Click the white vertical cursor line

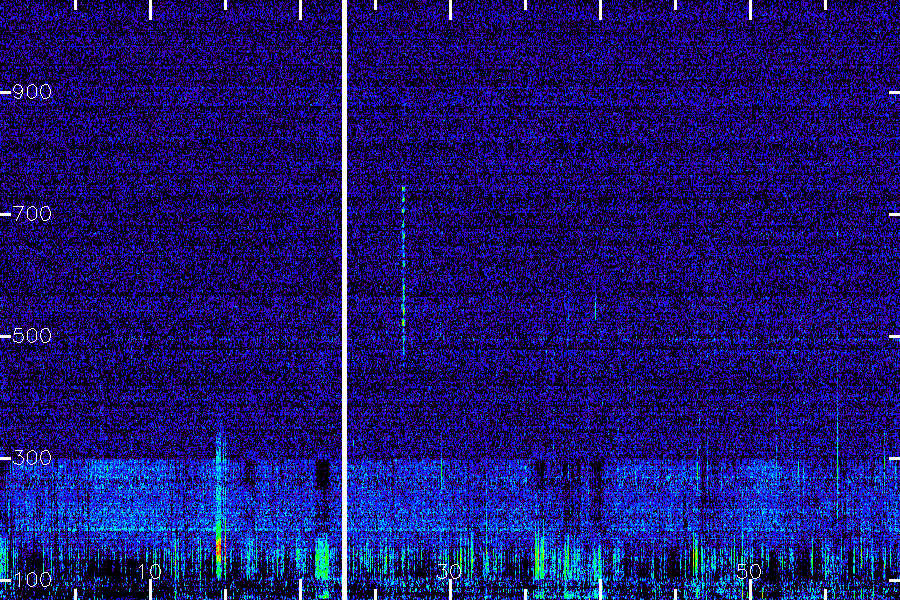pos(344,300)
